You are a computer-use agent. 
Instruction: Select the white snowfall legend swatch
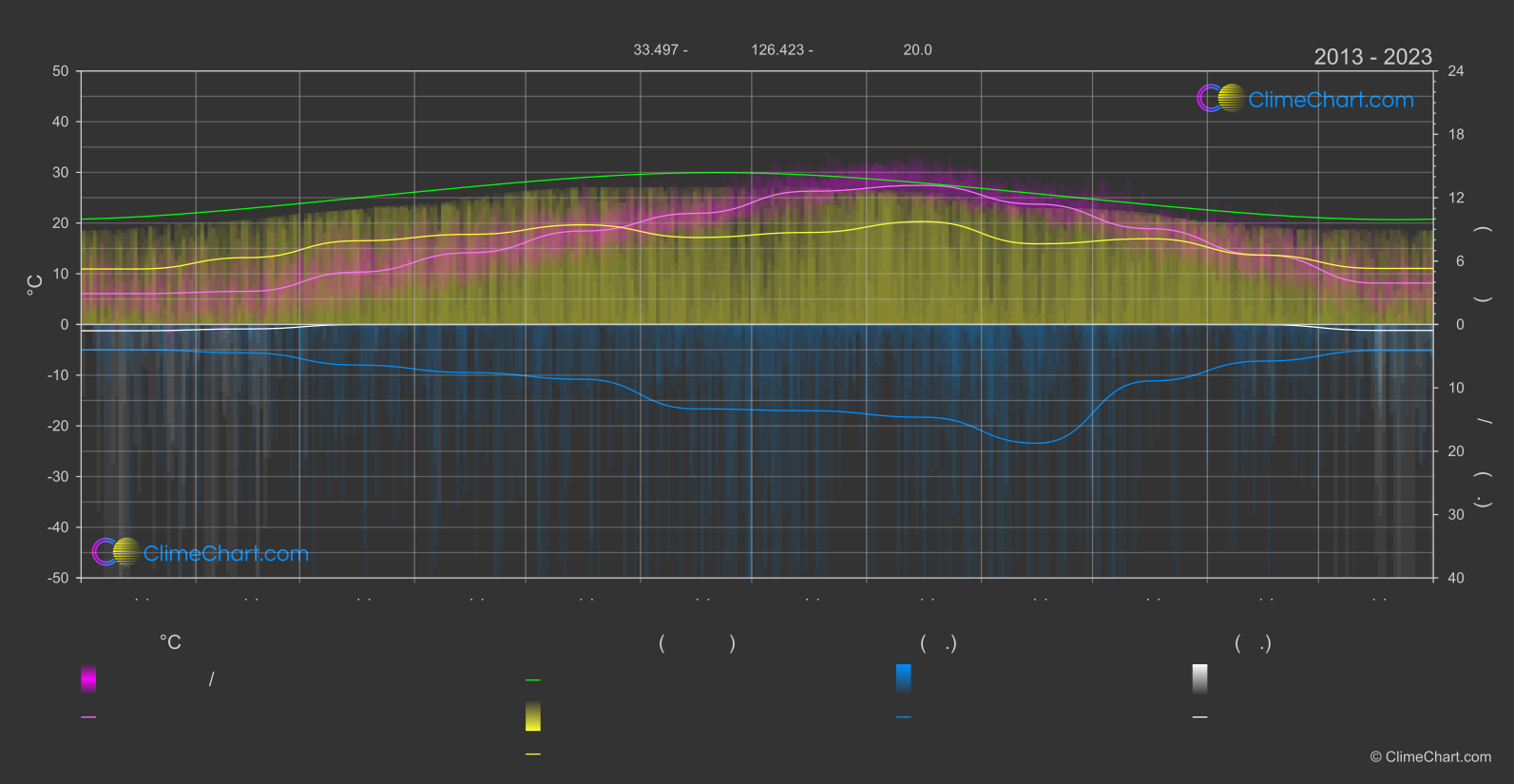point(1200,679)
